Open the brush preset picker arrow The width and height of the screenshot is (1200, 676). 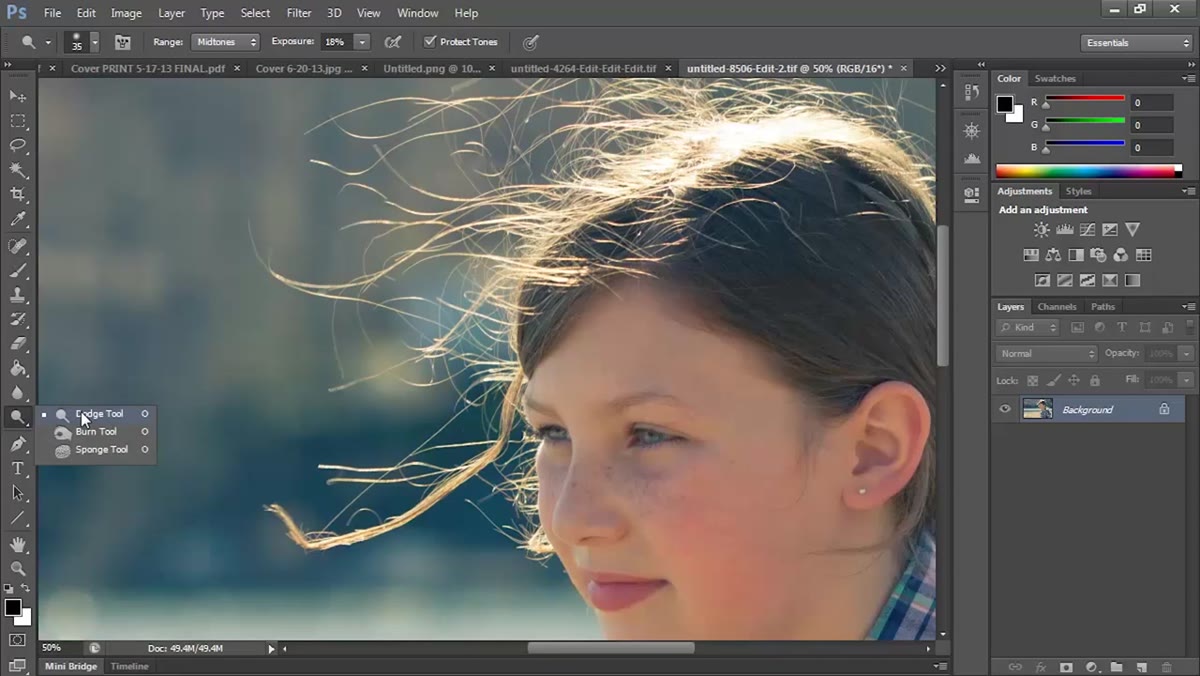(x=95, y=42)
